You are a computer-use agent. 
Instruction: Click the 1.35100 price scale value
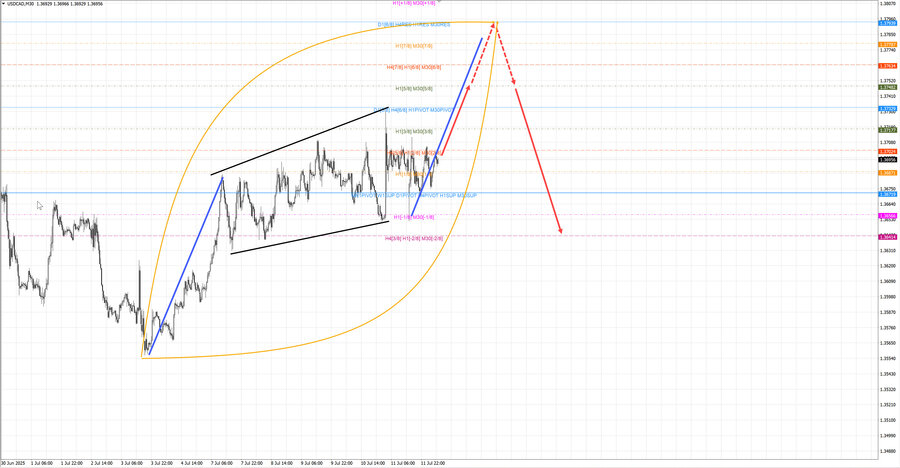889,420
